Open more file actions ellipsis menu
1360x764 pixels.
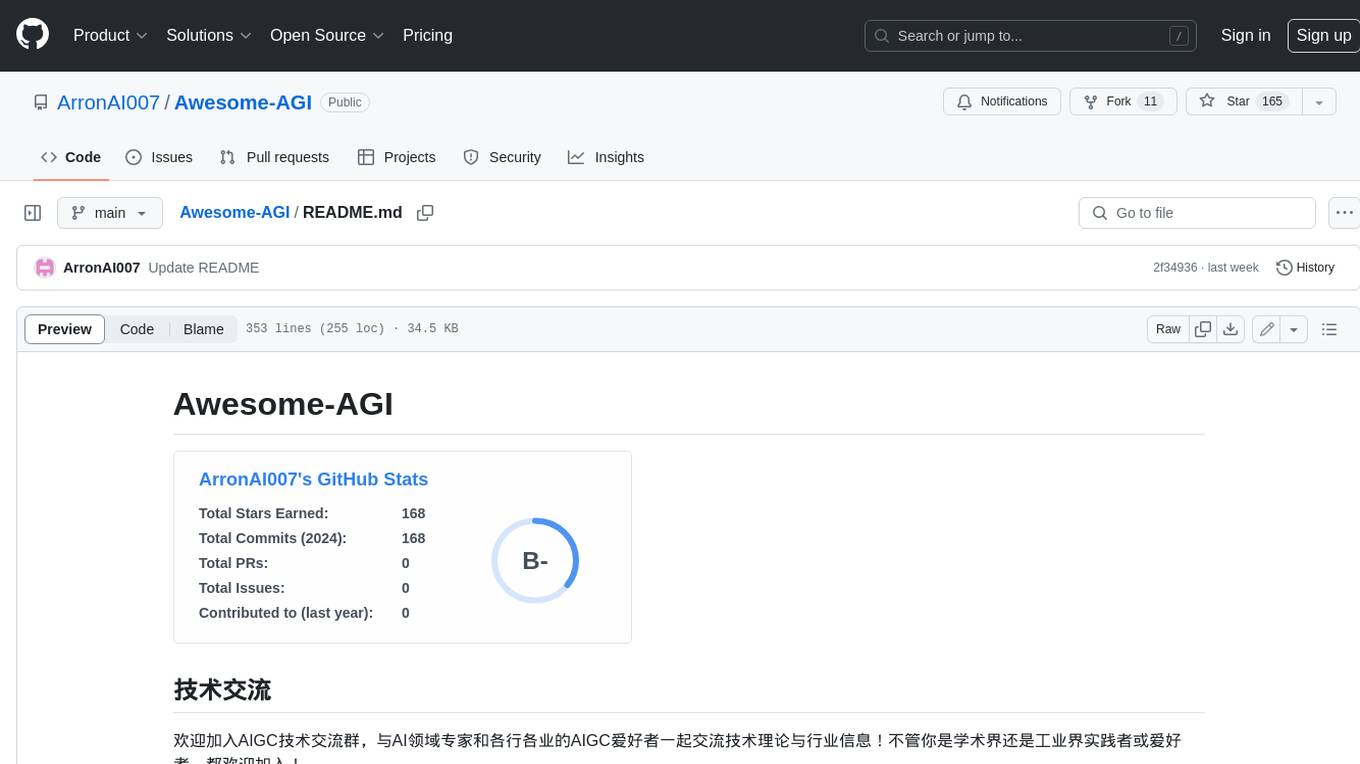[x=1344, y=213]
